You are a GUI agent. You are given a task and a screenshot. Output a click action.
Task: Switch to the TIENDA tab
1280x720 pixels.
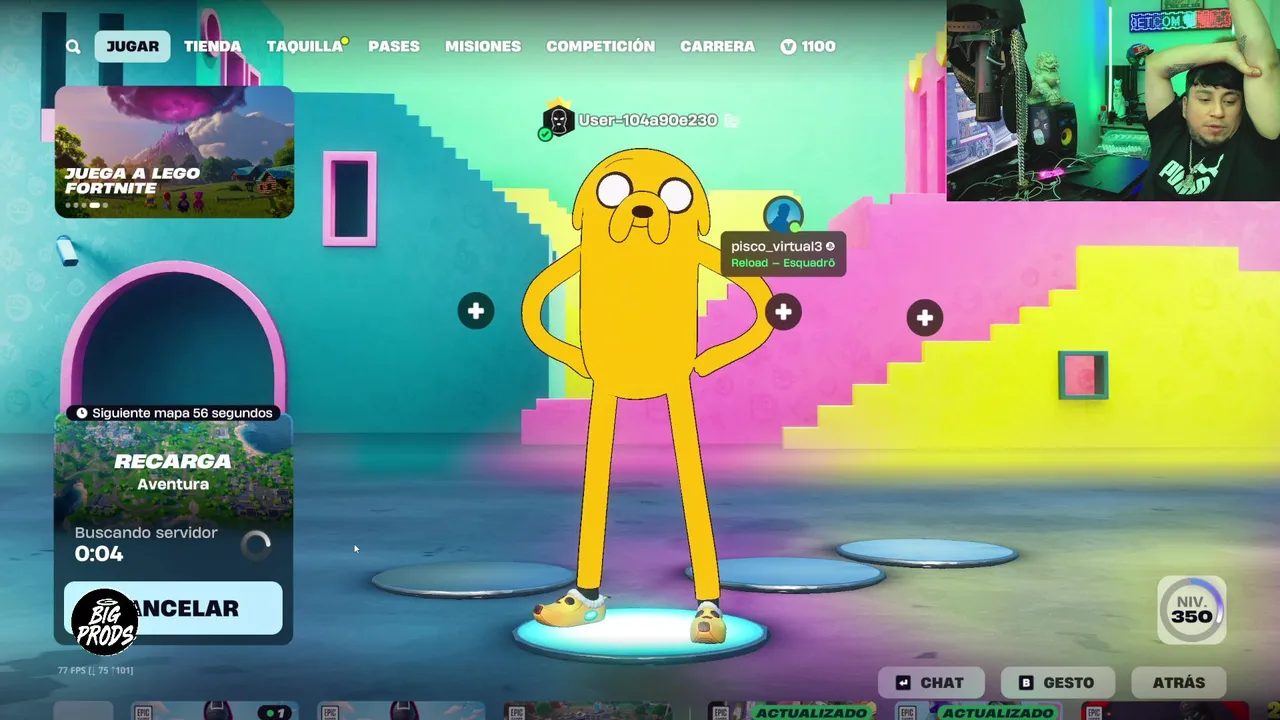pyautogui.click(x=212, y=46)
